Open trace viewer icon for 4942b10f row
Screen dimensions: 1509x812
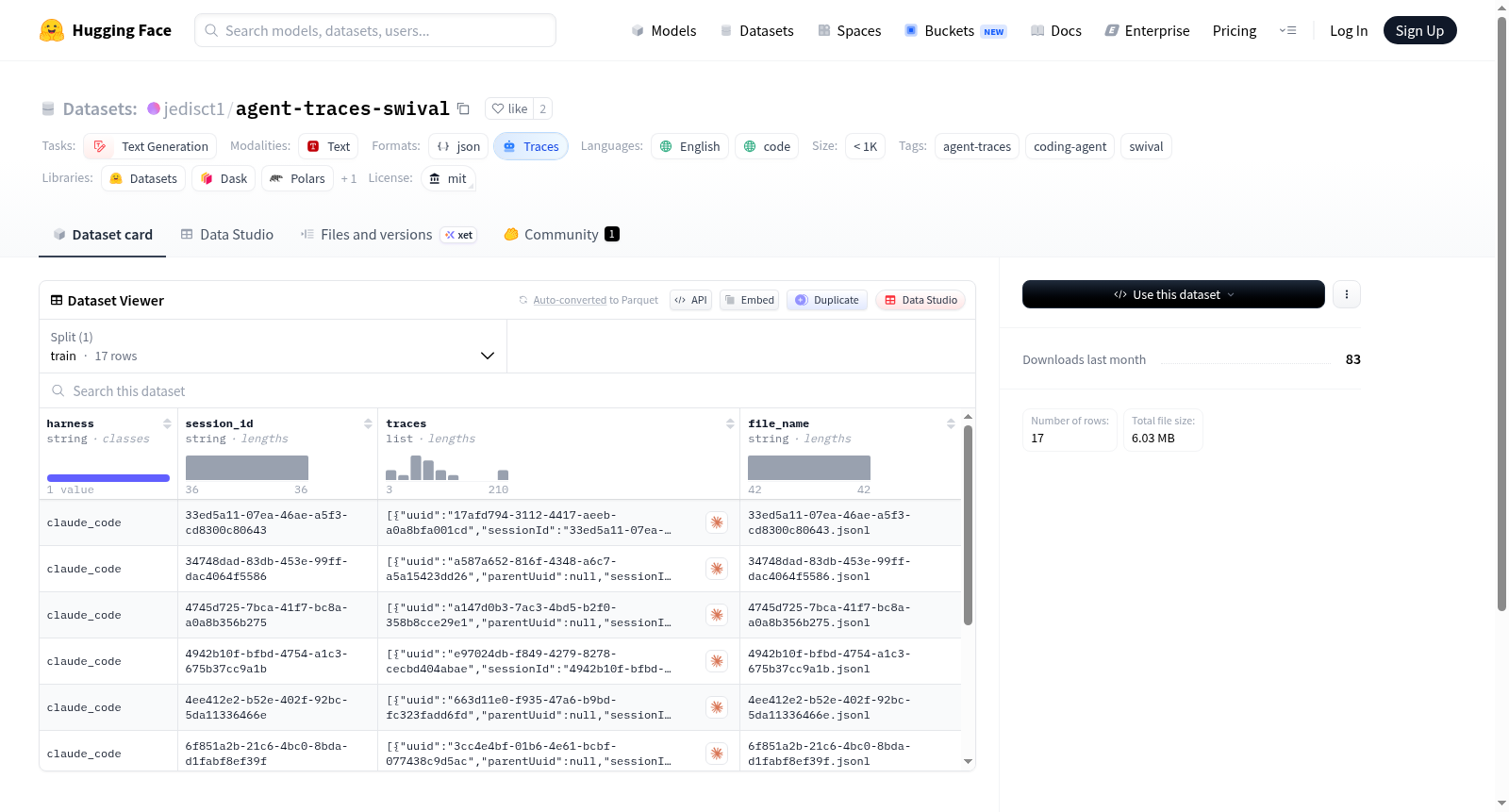pos(717,661)
